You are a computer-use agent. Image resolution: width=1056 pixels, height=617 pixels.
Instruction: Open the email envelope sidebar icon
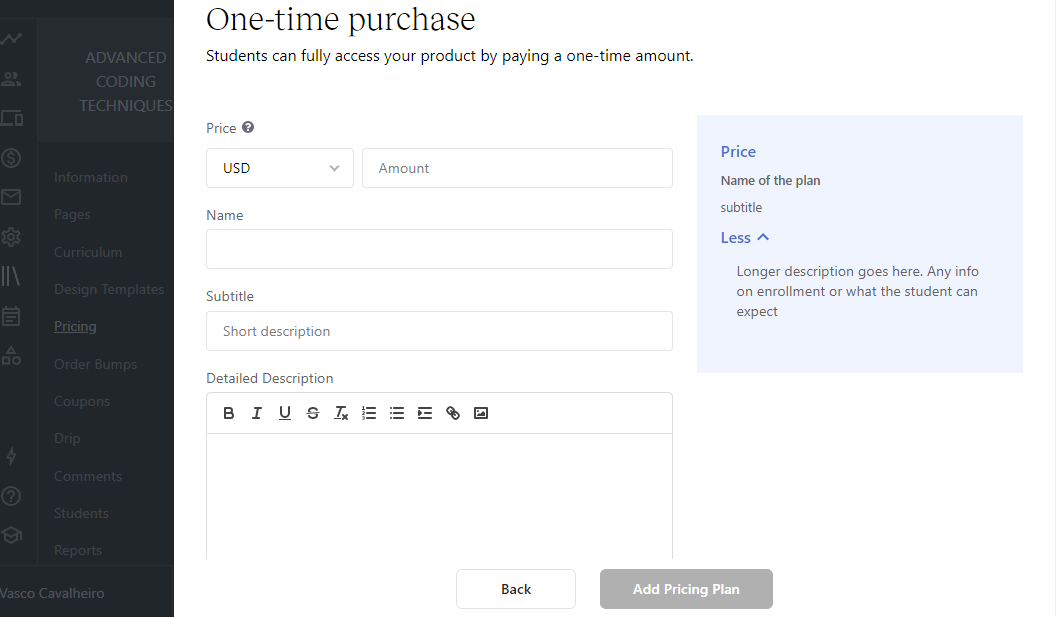pos(11,197)
